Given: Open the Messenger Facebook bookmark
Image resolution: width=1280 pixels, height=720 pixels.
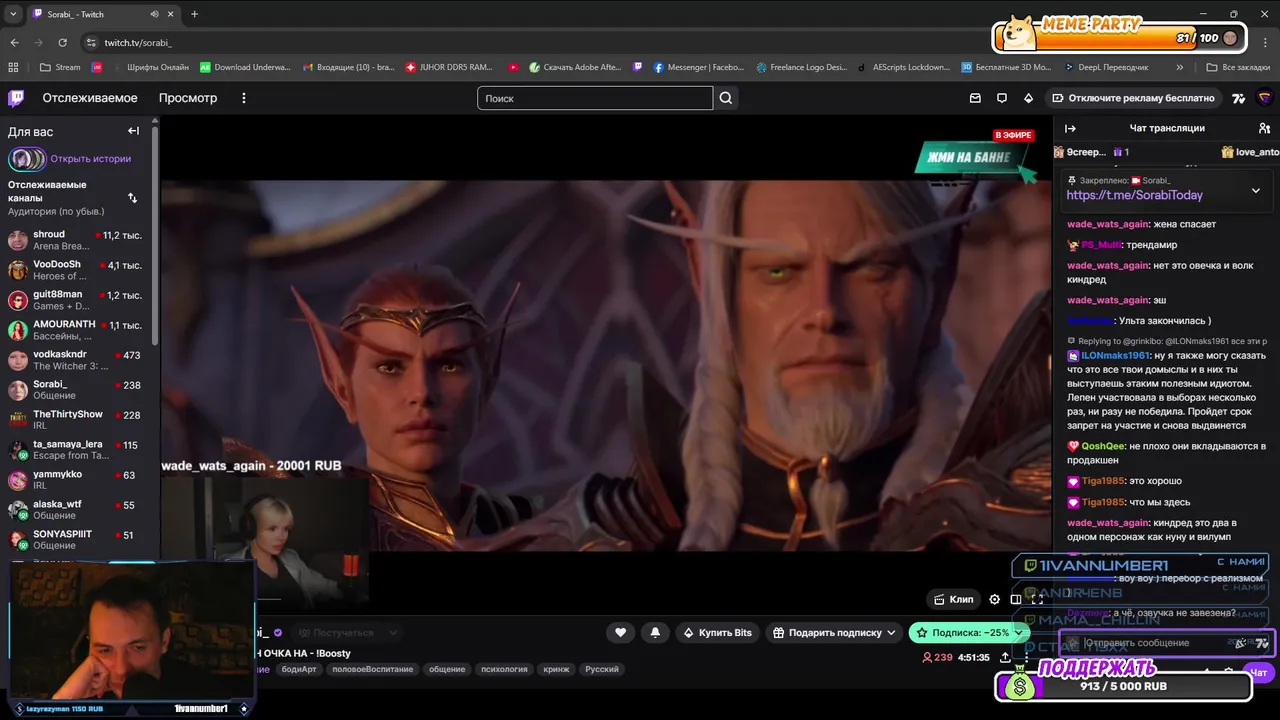Looking at the screenshot, I should pyautogui.click(x=698, y=67).
